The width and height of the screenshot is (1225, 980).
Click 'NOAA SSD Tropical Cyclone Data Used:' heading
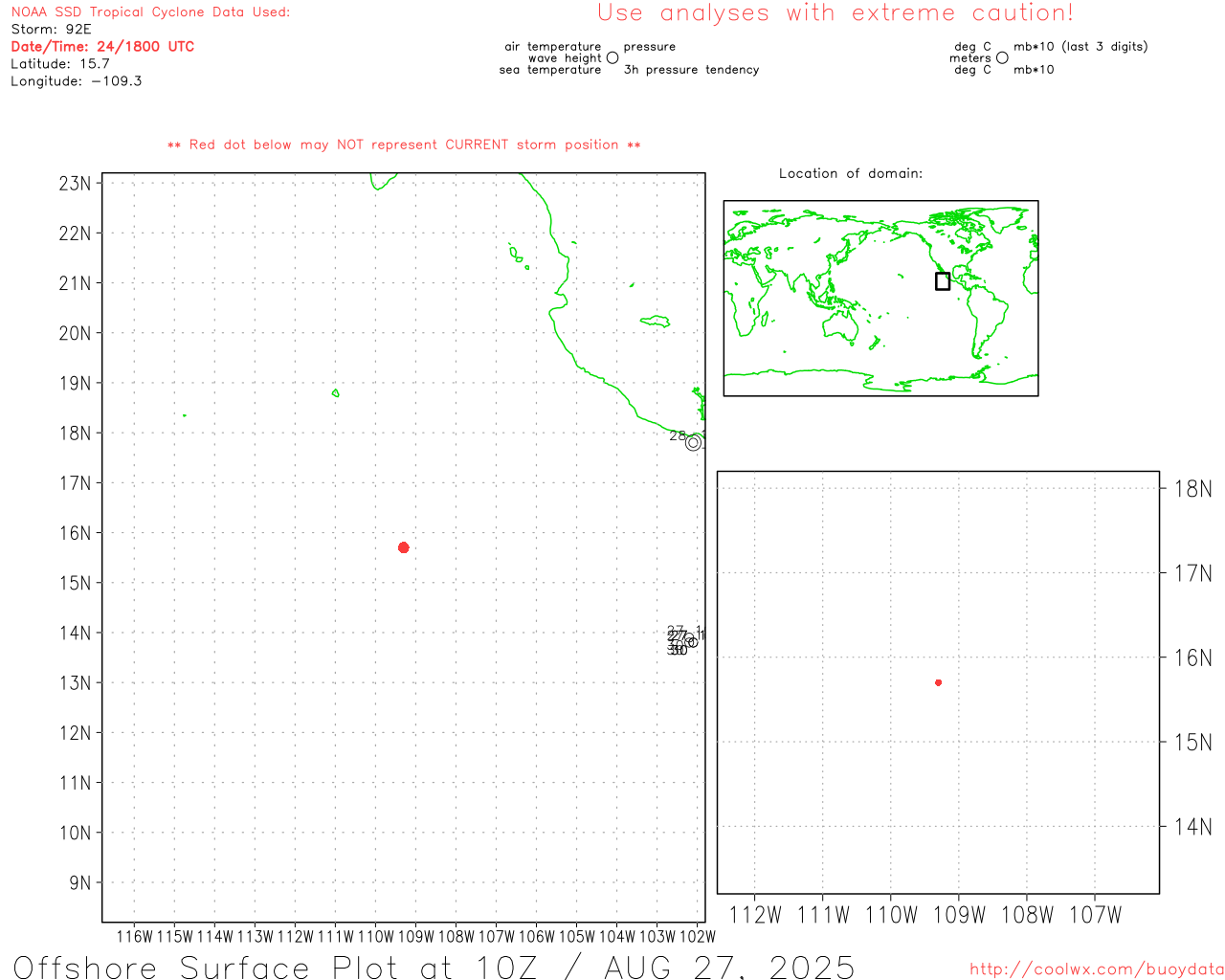click(x=150, y=12)
